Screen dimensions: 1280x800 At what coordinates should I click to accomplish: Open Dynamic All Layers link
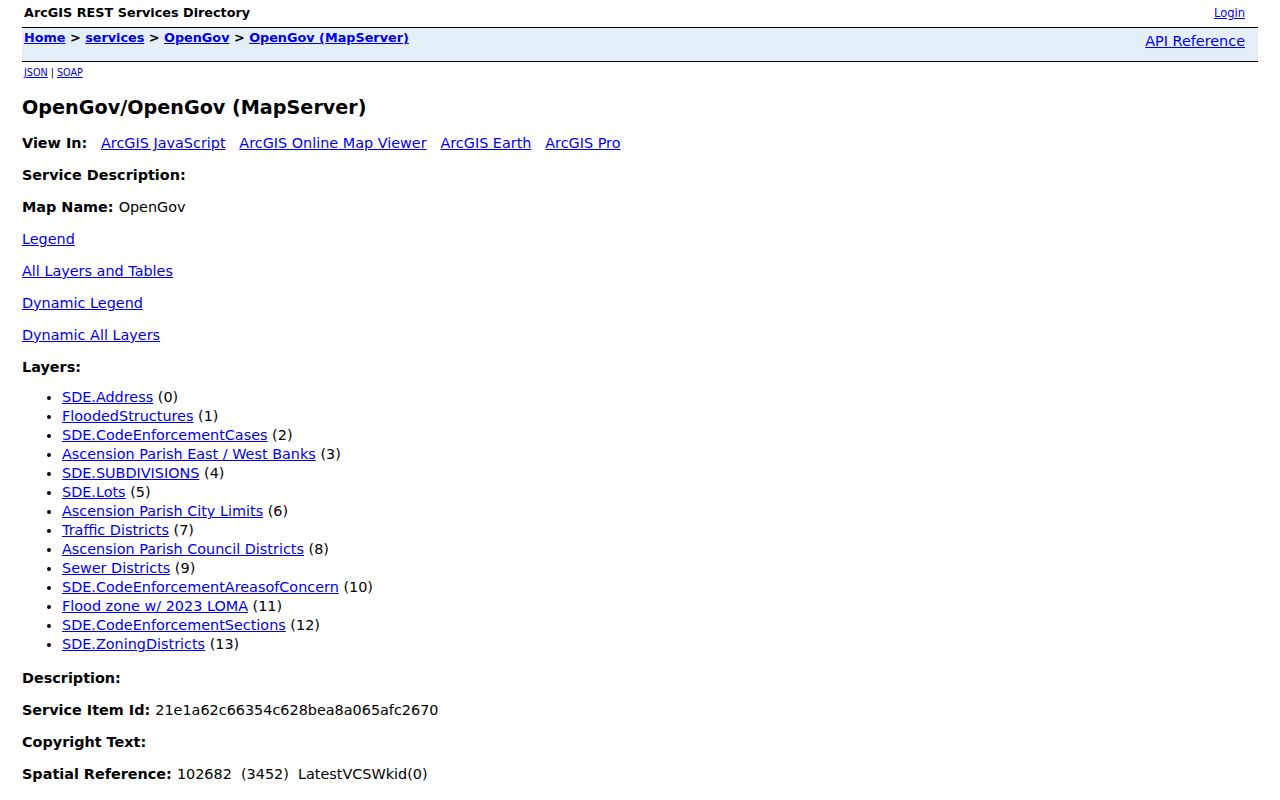pos(91,335)
